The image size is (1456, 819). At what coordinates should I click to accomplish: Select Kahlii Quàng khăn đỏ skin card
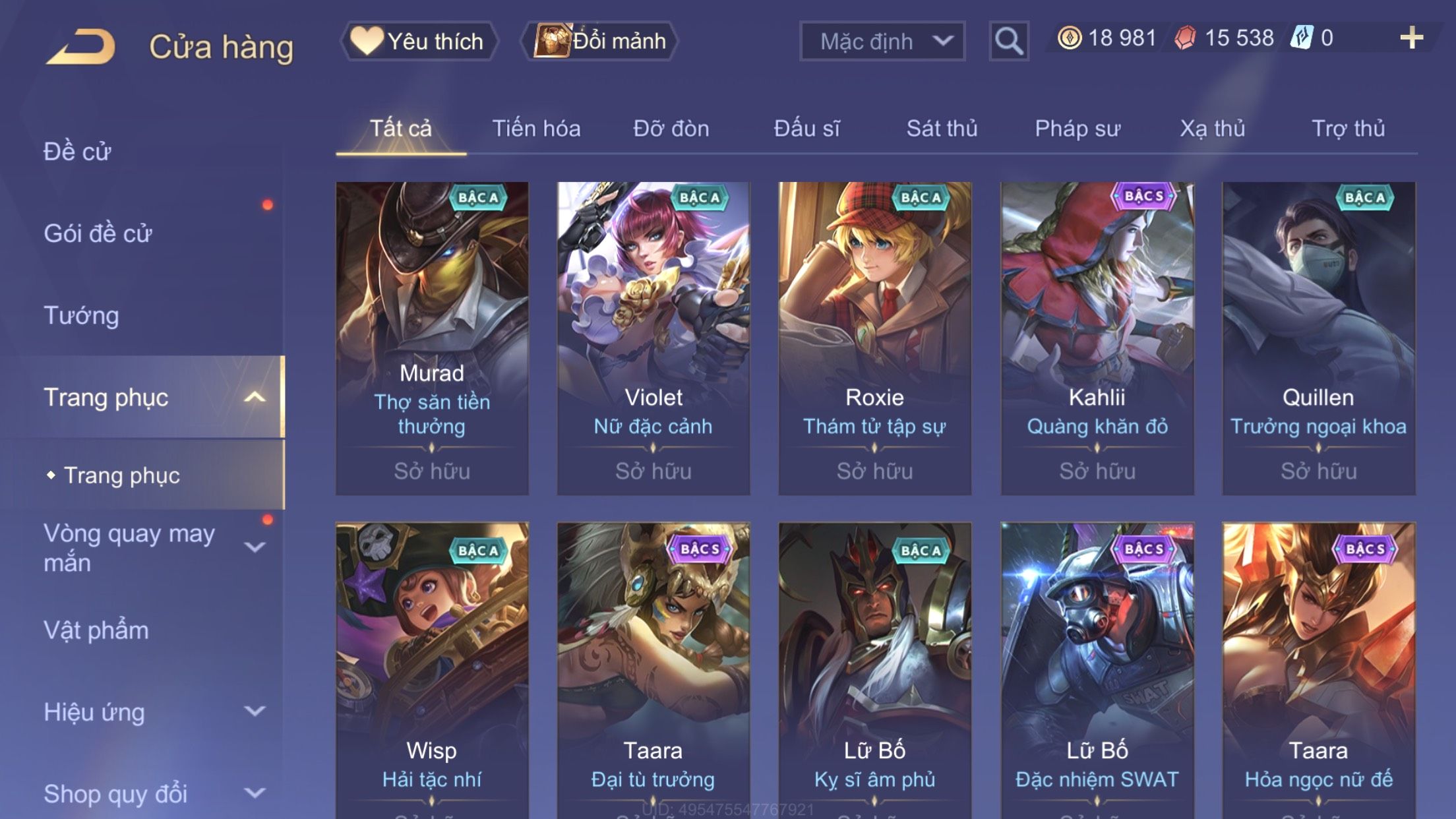pyautogui.click(x=1097, y=338)
